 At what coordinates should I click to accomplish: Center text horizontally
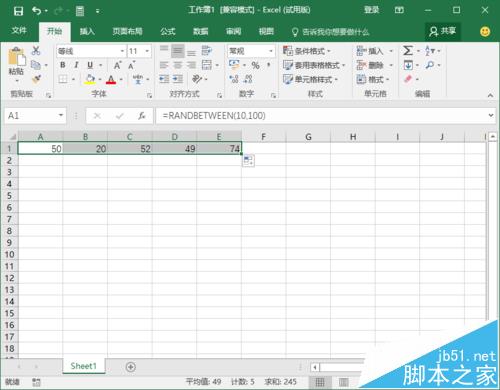pos(178,65)
